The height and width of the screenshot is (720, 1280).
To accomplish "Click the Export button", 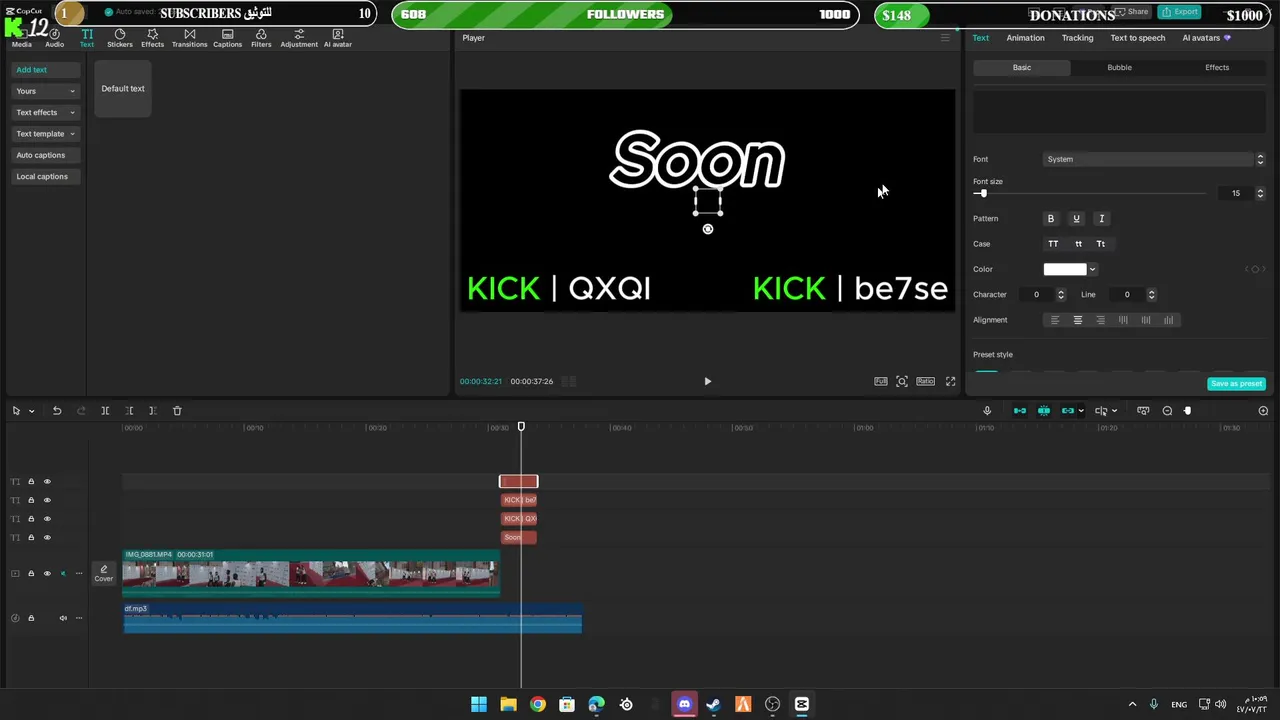I will (1180, 12).
